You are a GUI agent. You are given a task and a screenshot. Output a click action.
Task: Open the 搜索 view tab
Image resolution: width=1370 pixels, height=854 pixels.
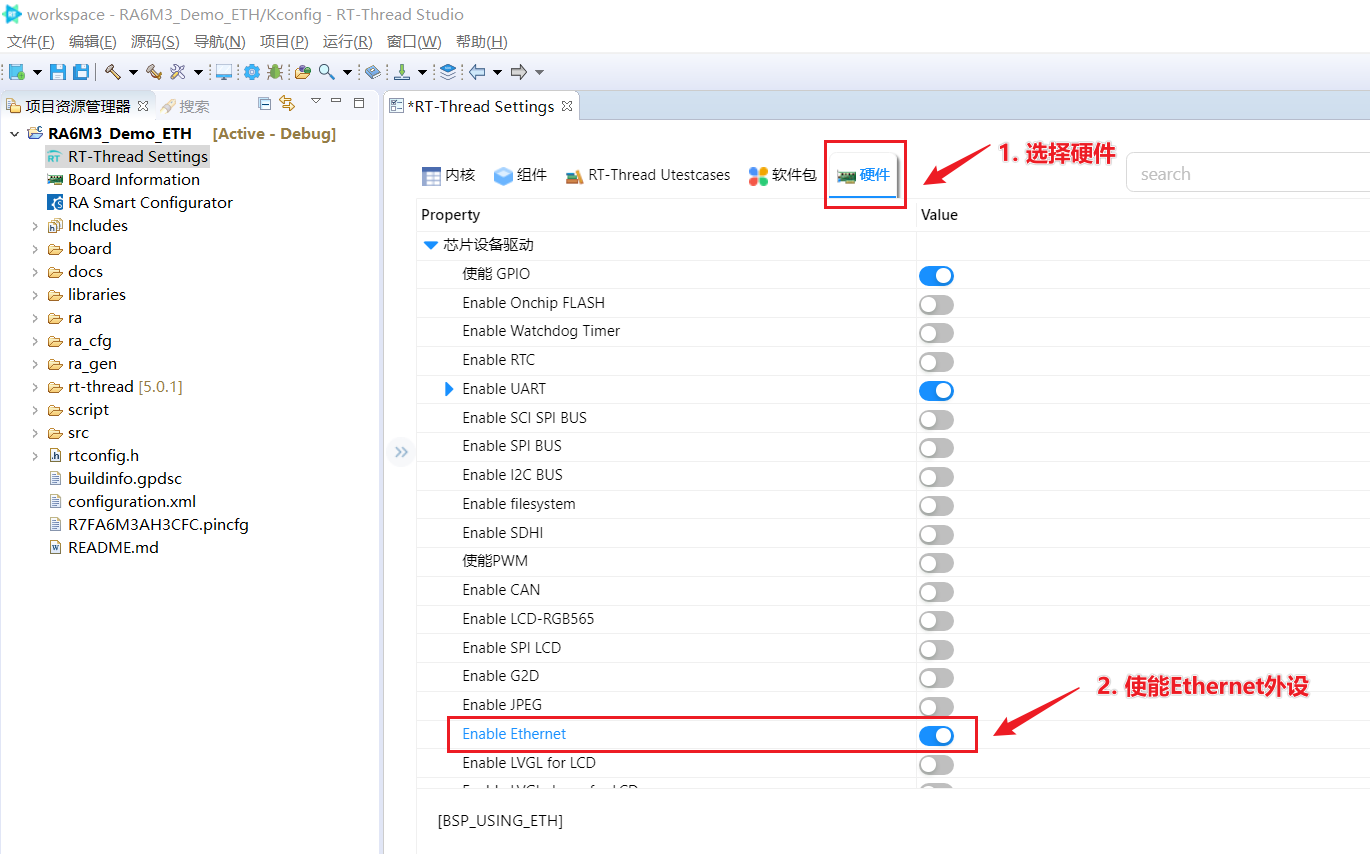(x=185, y=106)
